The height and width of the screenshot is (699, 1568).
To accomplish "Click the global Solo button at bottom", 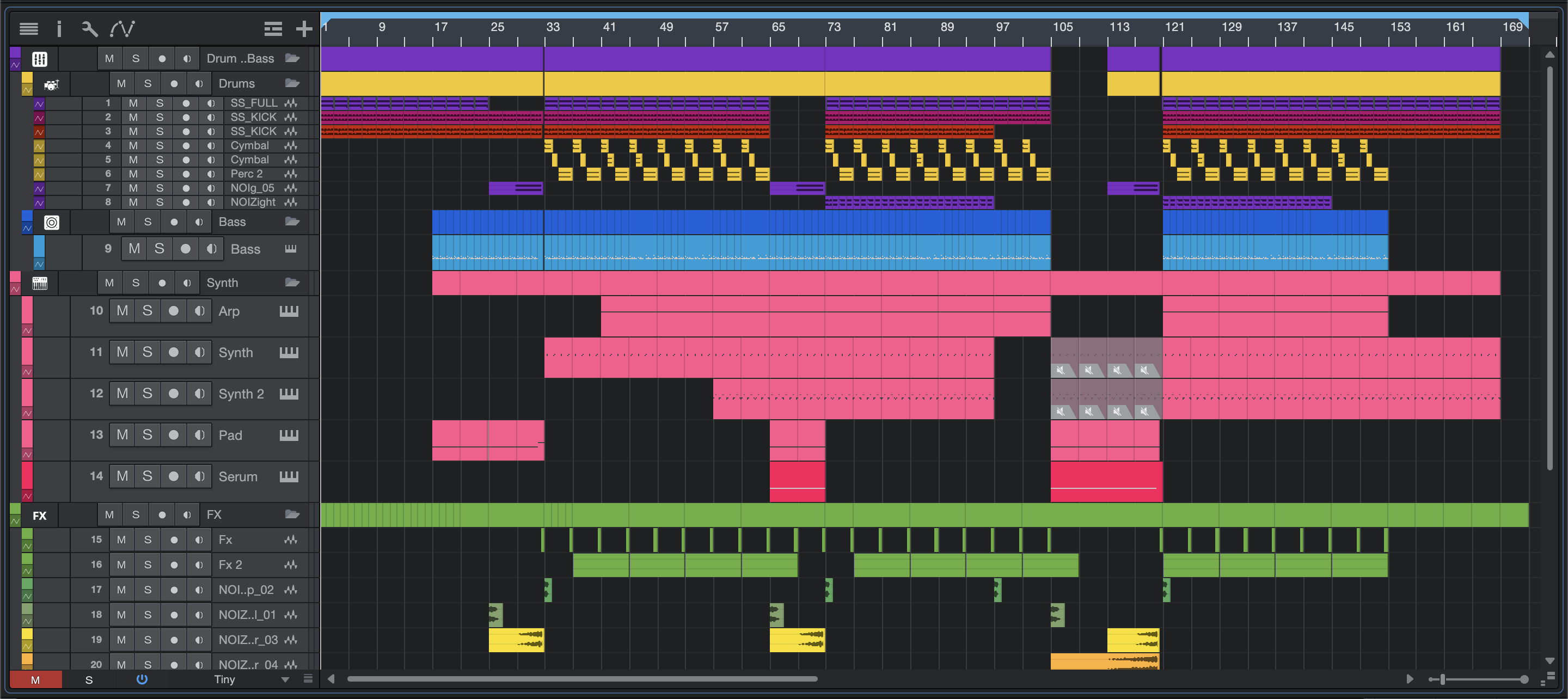I will 89,679.
